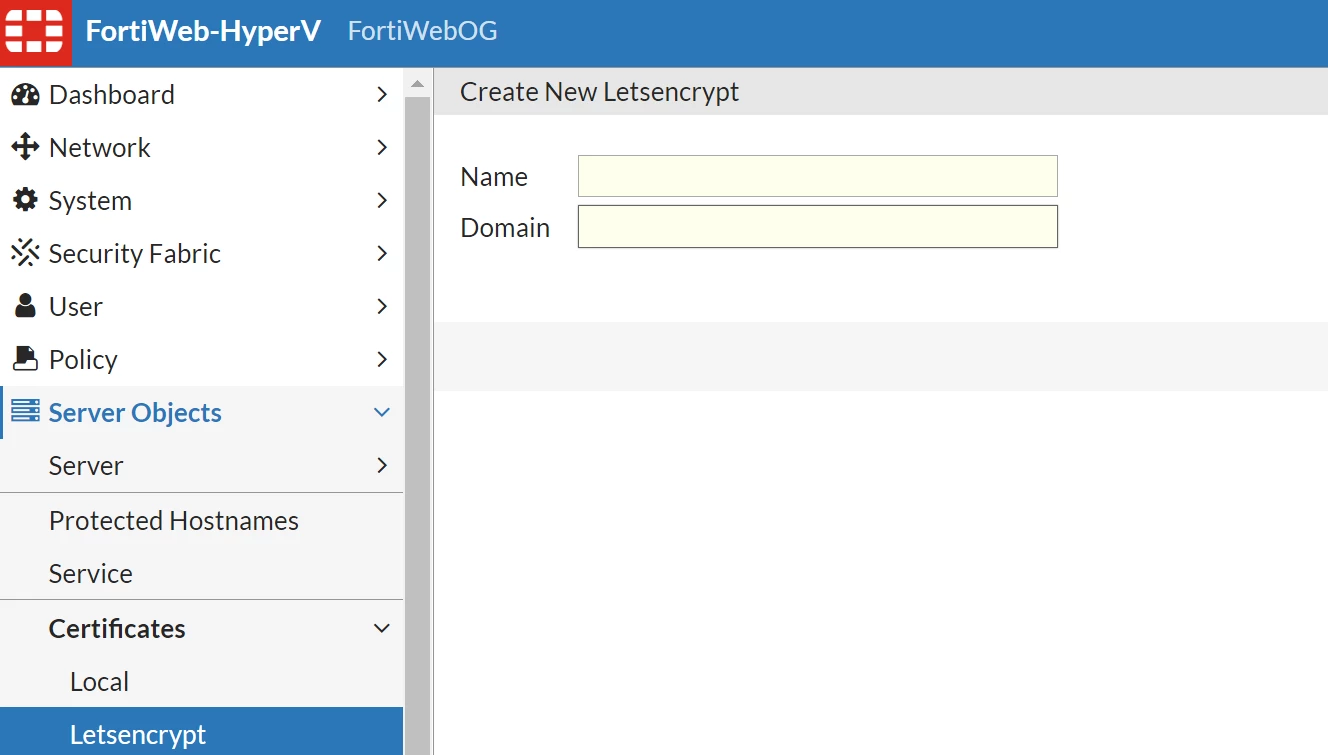1328x755 pixels.
Task: Open the Server submenu item
Action: click(201, 466)
